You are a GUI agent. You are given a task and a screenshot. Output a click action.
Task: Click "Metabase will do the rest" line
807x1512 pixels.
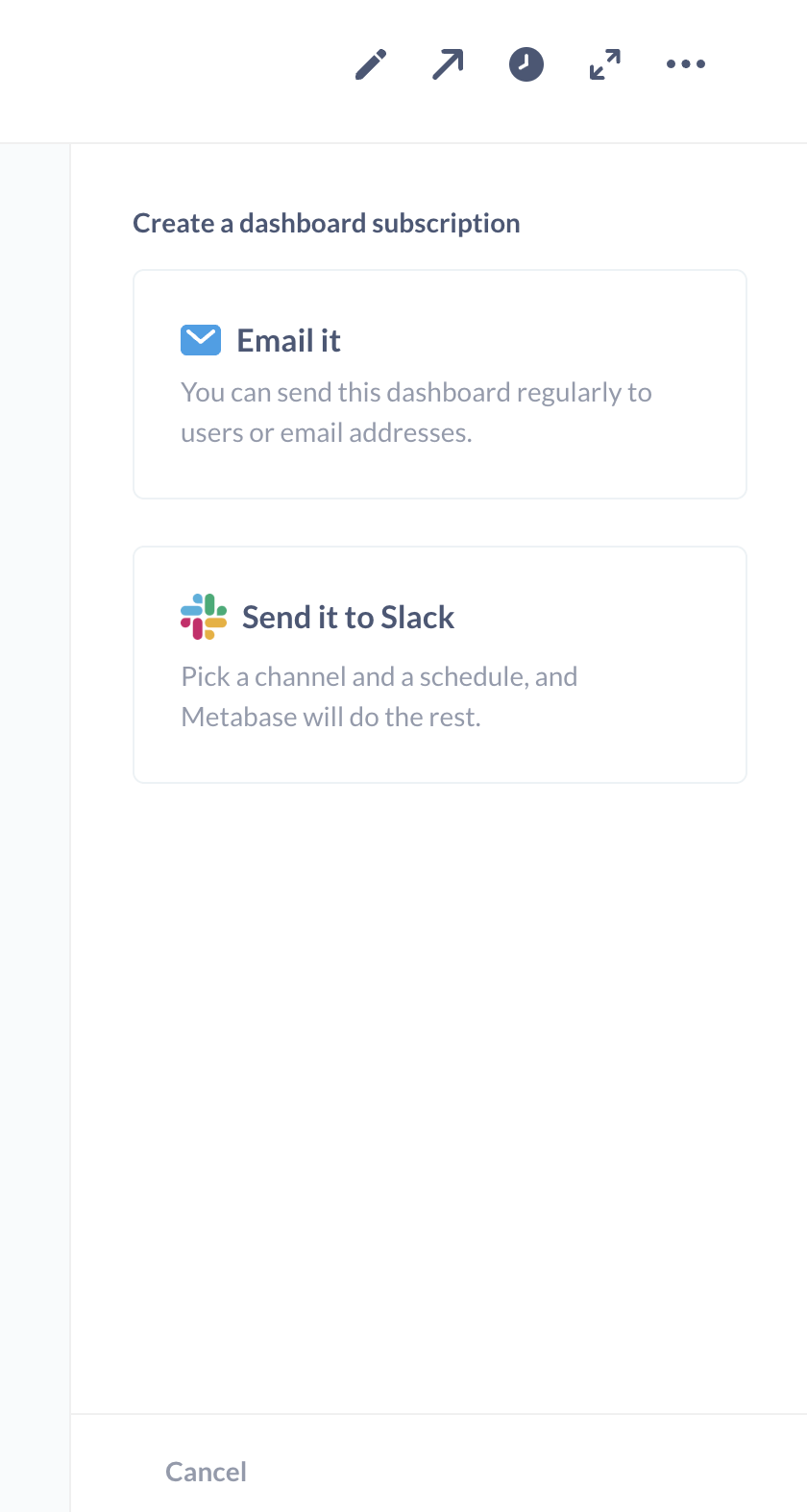pos(330,718)
